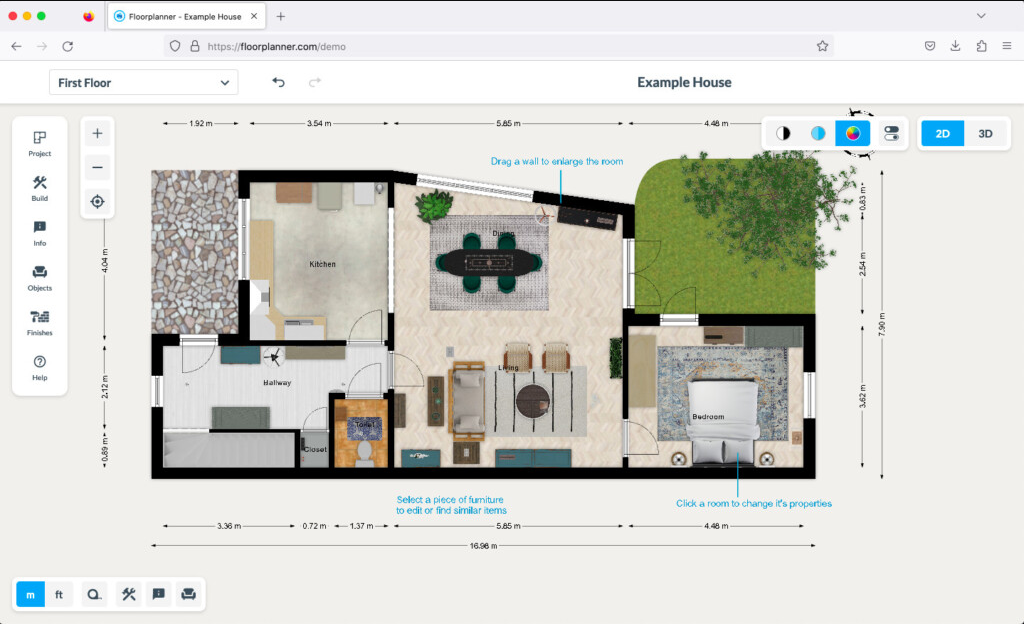Screen dimensions: 1024x624
Task: Open Firefox downloads panel
Action: pyautogui.click(x=955, y=46)
